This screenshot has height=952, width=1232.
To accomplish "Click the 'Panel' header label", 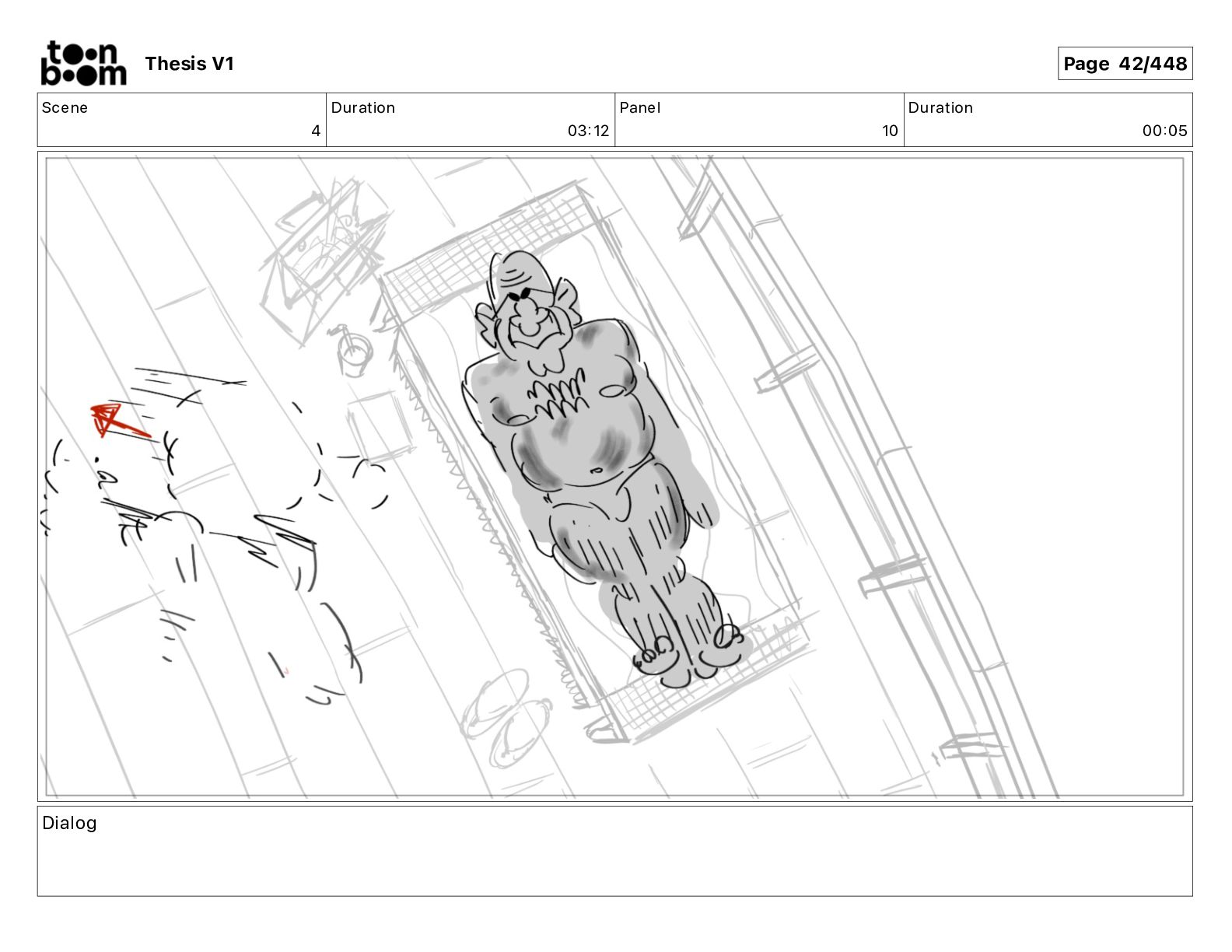I will coord(639,107).
